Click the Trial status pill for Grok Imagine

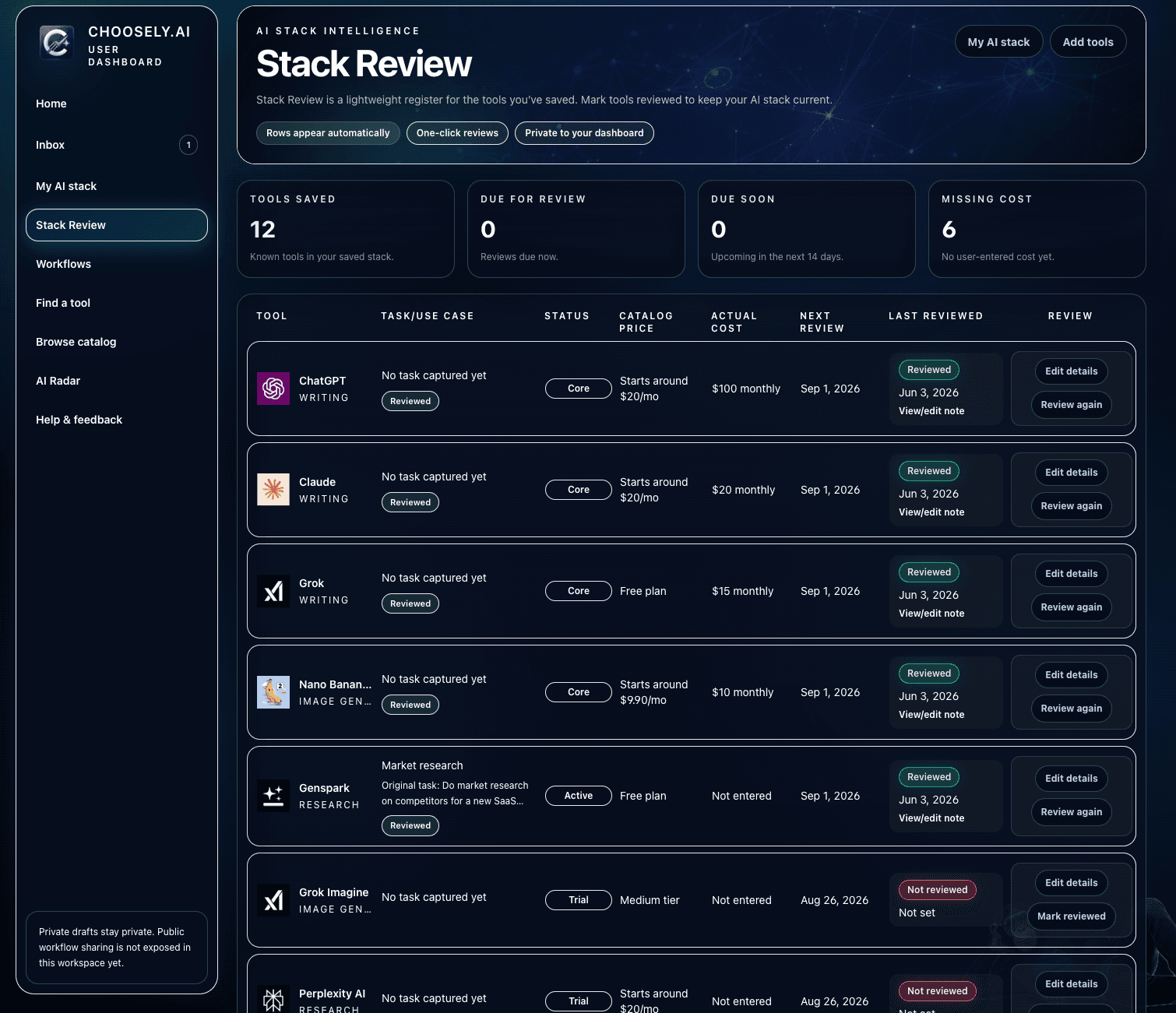578,900
